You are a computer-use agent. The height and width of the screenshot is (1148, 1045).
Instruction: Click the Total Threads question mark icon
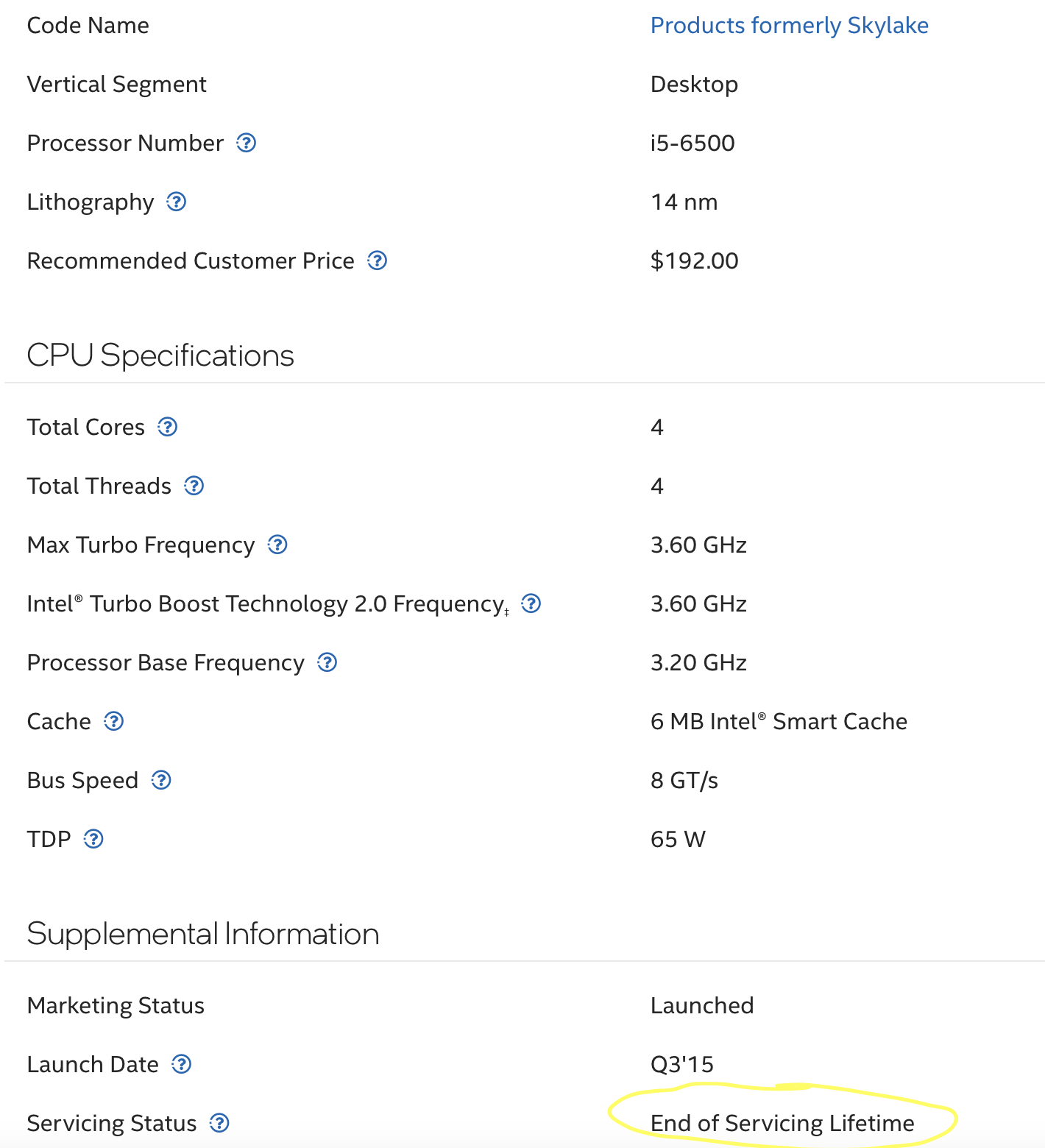194,486
